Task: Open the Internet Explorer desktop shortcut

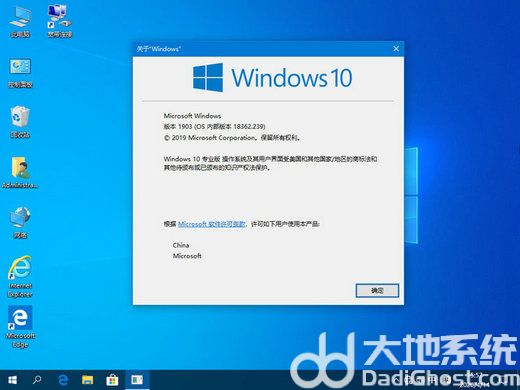Action: point(20,277)
